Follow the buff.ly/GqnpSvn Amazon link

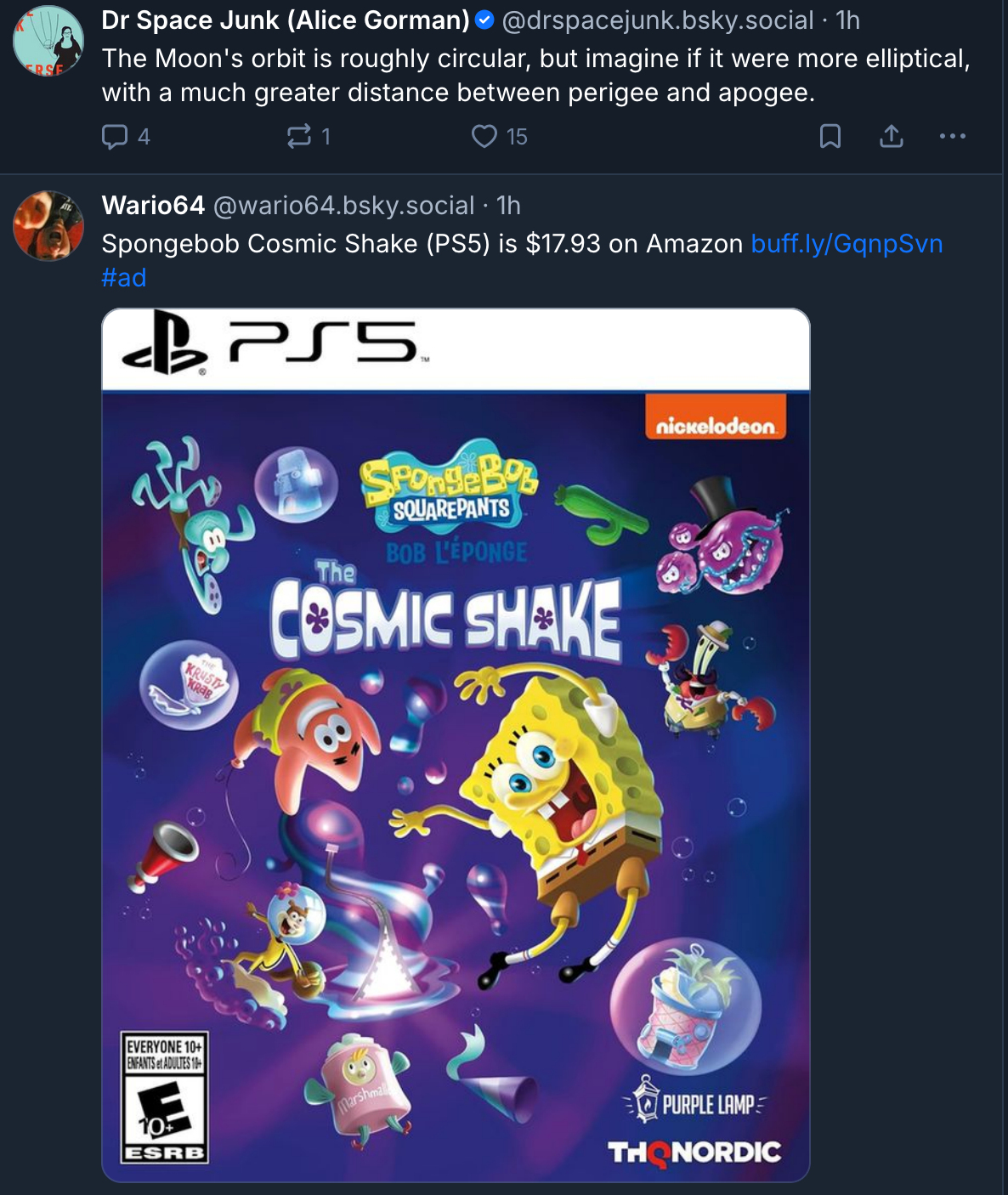[x=847, y=244]
